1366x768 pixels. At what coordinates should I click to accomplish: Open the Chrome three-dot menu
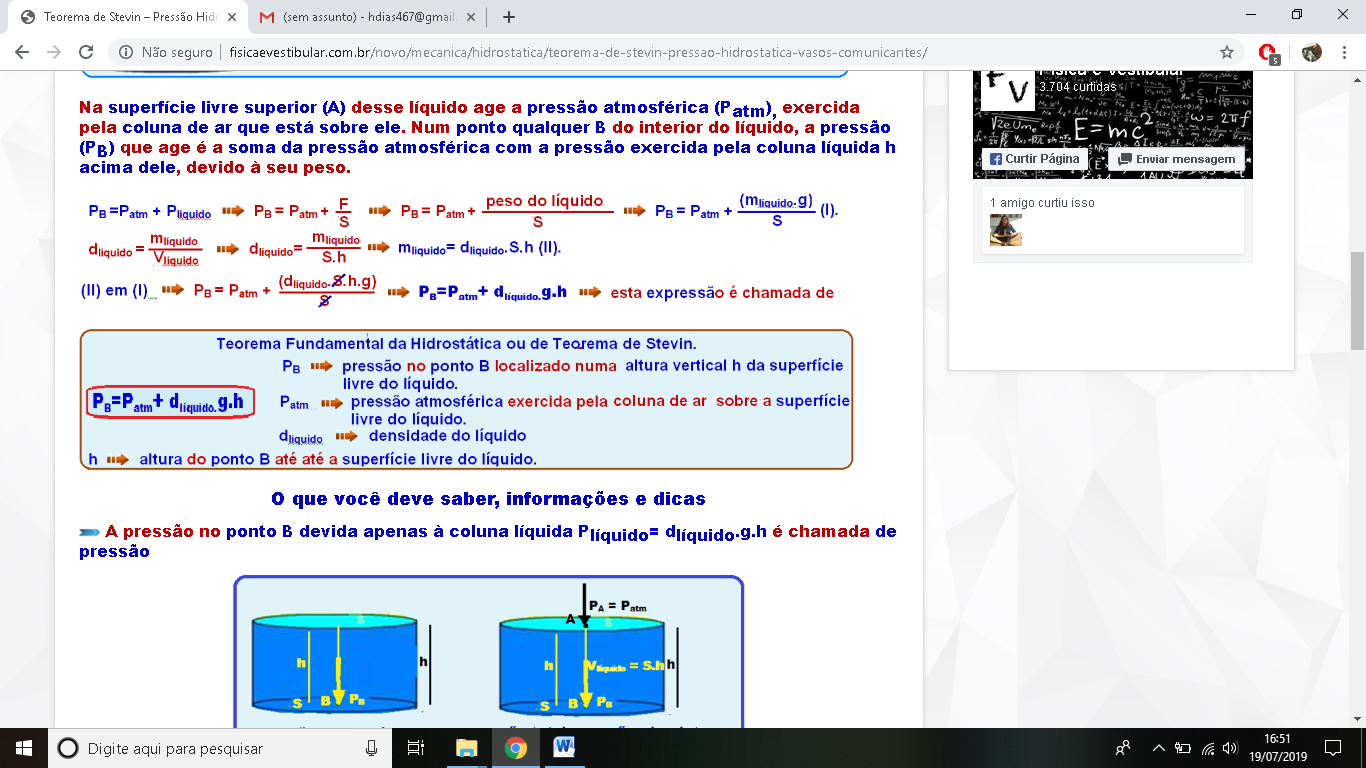[1344, 52]
